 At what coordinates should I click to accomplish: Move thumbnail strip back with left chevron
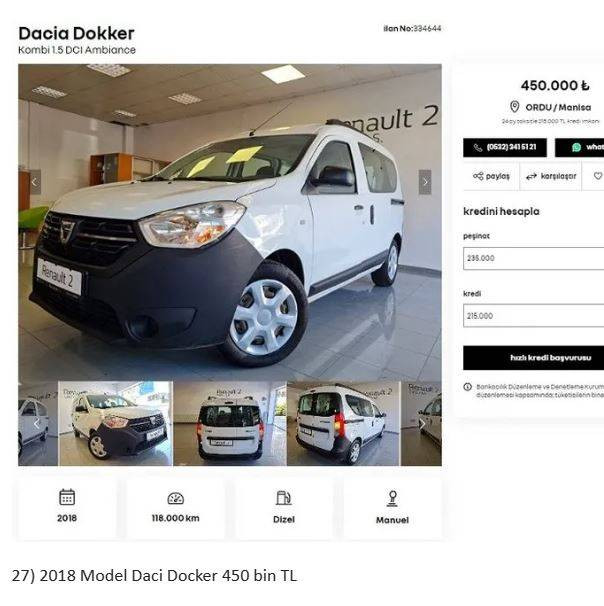pyautogui.click(x=36, y=424)
